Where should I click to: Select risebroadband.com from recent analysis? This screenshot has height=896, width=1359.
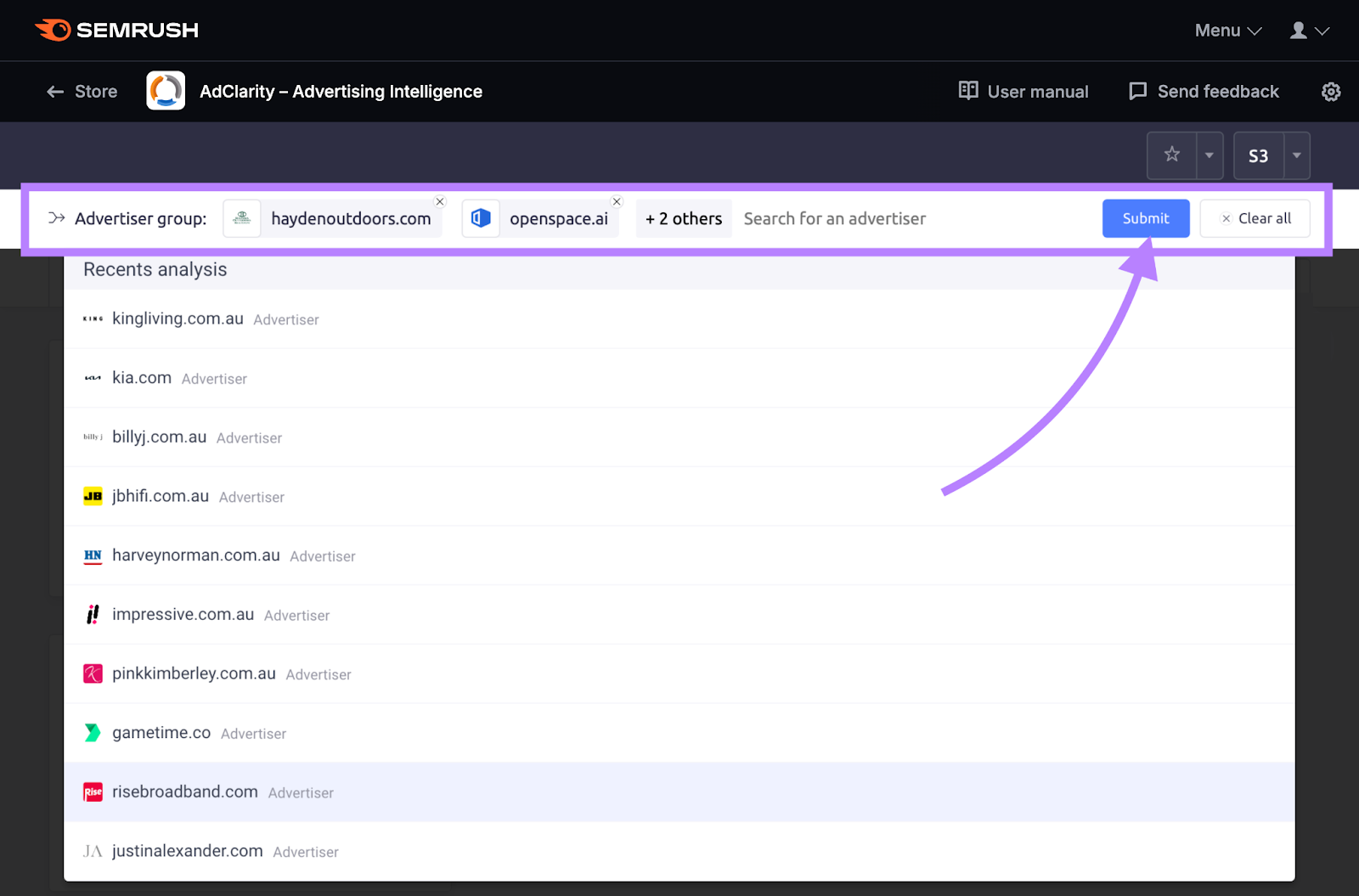pyautogui.click(x=185, y=792)
